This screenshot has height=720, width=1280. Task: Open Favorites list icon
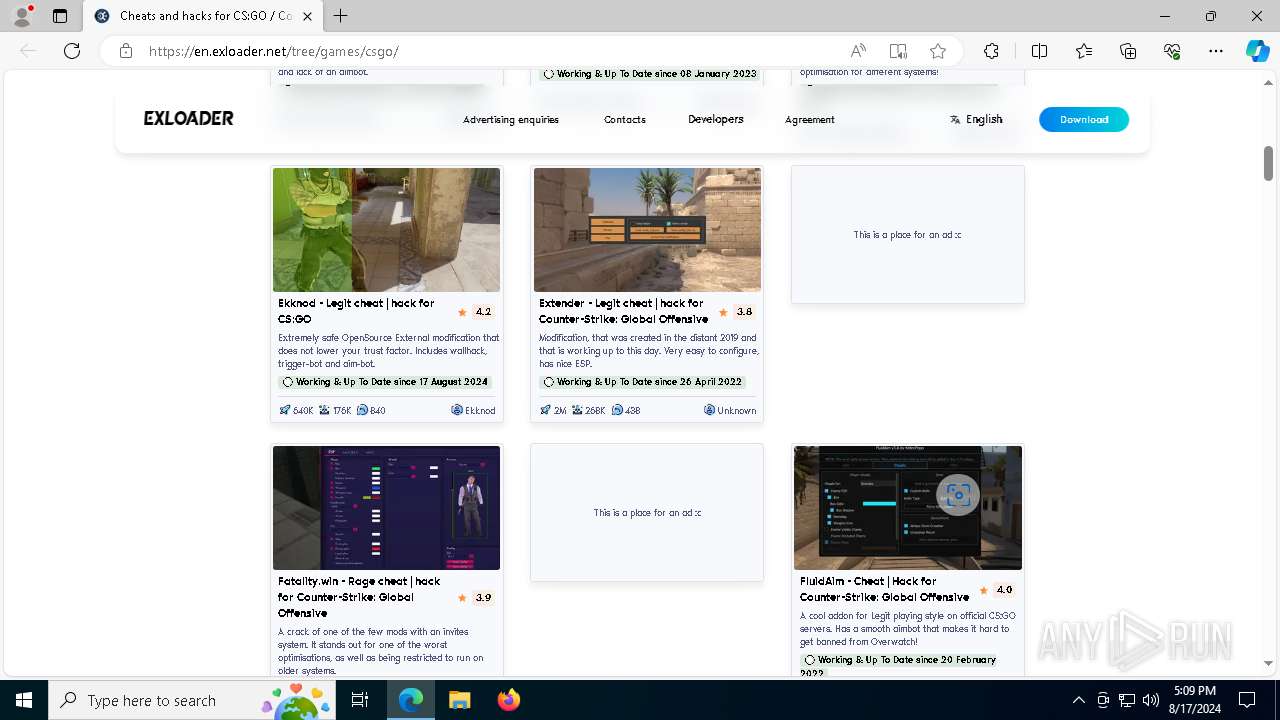click(1084, 51)
